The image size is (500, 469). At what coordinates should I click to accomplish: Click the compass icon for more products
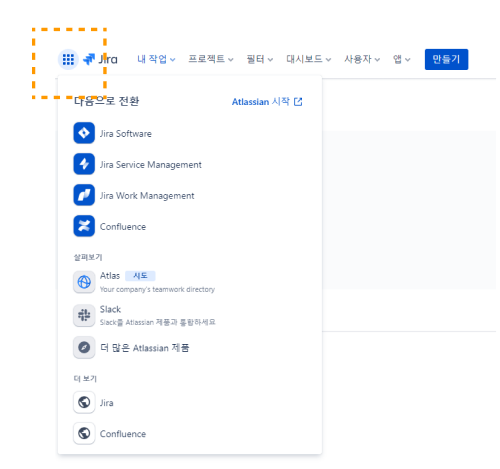click(84, 347)
